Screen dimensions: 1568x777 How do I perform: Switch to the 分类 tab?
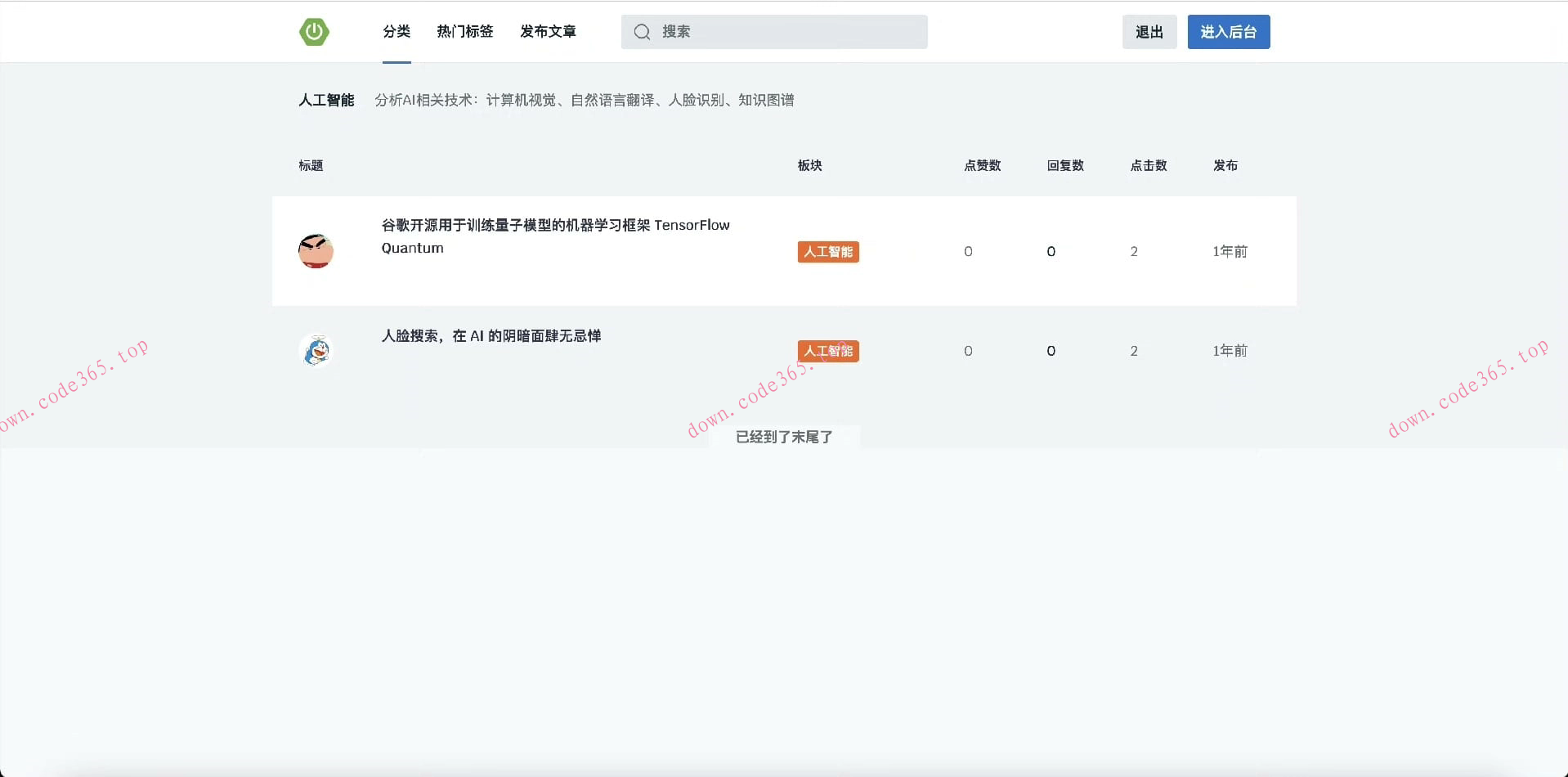[x=396, y=31]
